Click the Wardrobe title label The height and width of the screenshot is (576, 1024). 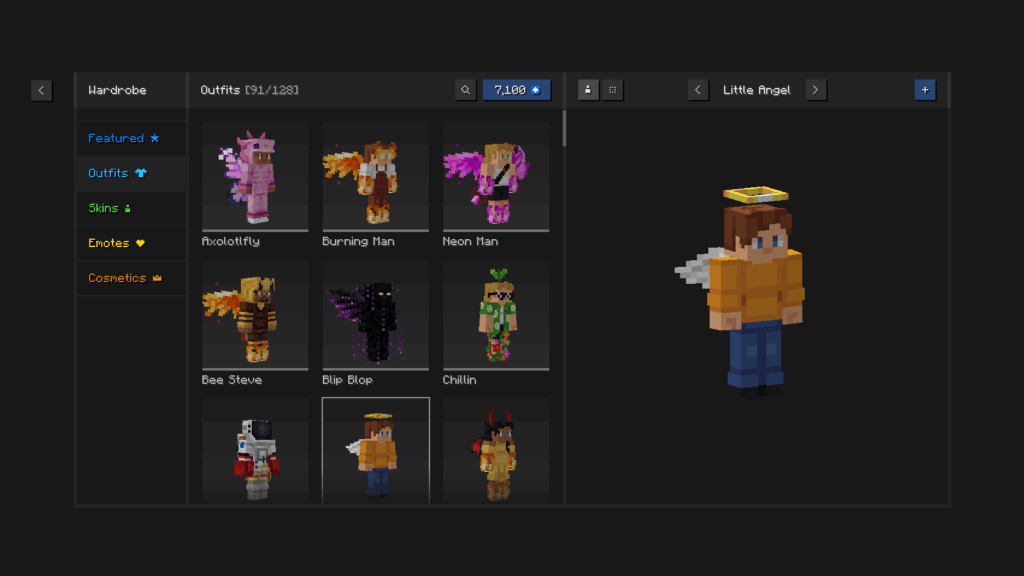(118, 90)
